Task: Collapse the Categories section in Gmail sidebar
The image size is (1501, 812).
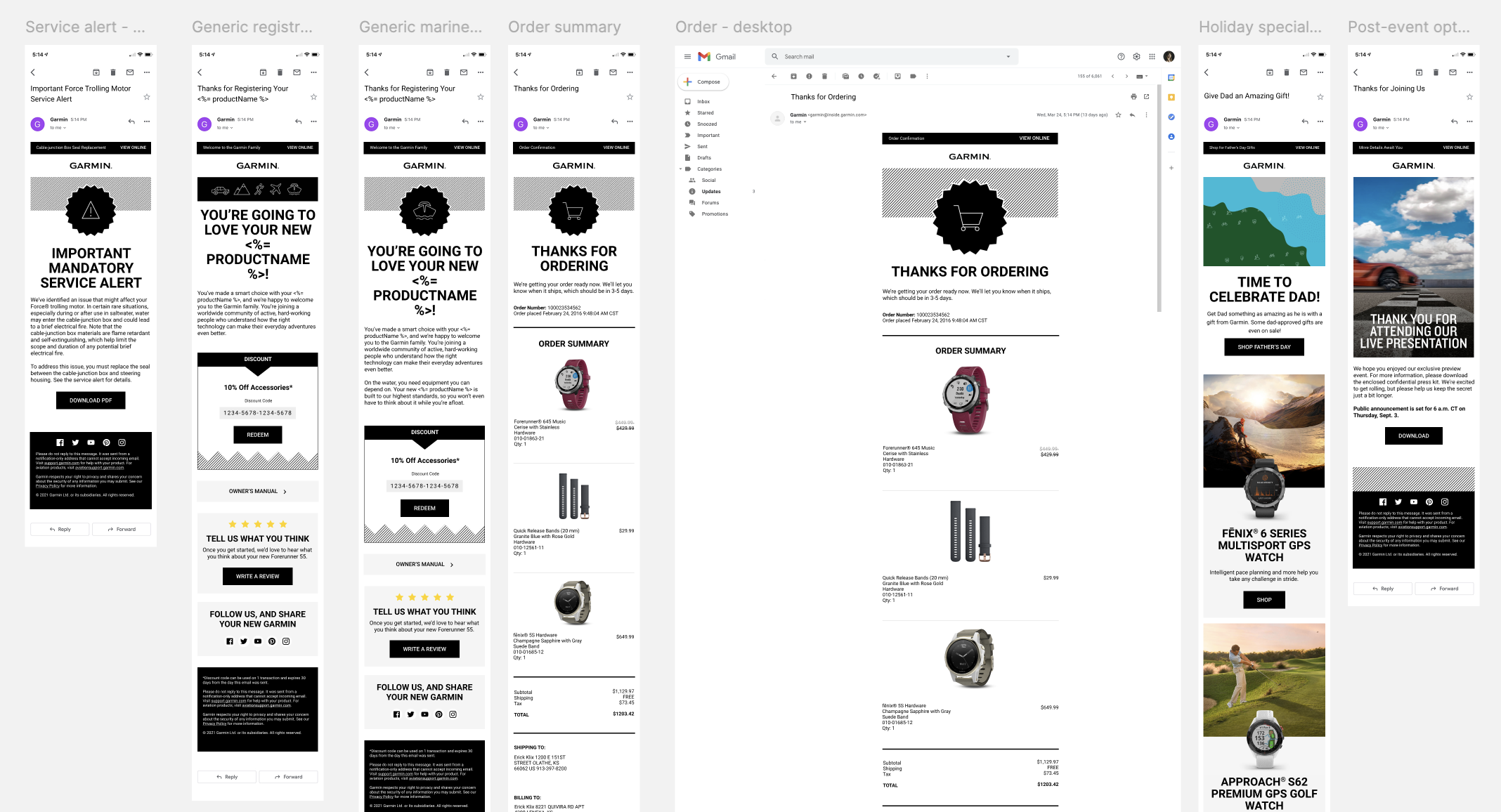Action: pyautogui.click(x=680, y=169)
